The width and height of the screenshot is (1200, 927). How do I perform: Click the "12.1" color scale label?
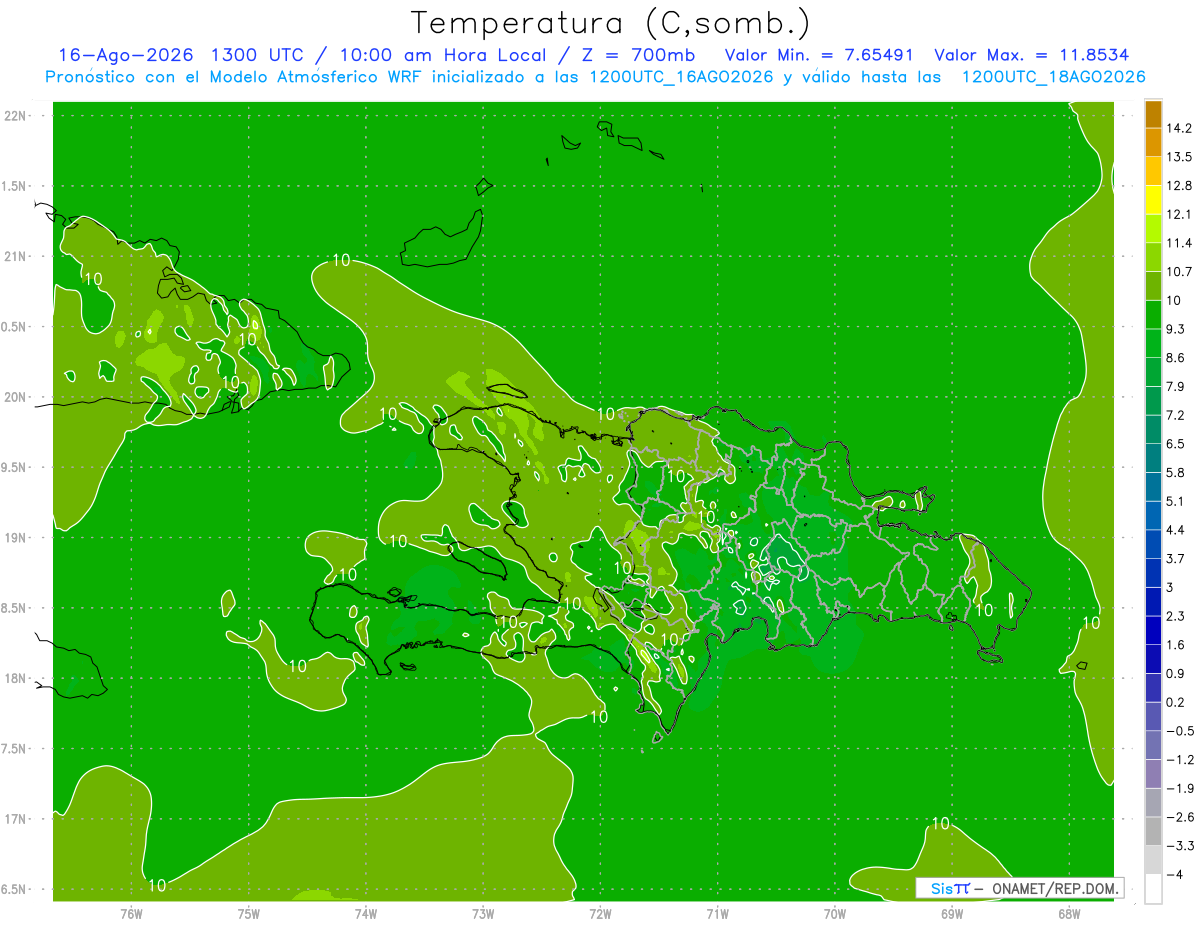1179,214
